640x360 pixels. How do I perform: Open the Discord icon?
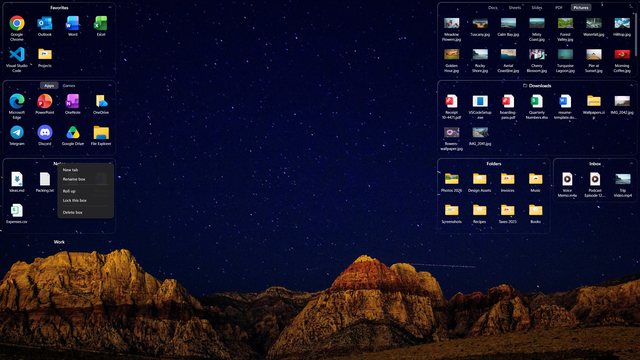tap(45, 133)
